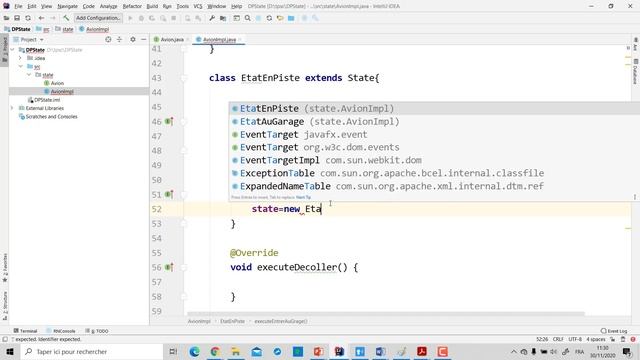Open project folder toolbar icon

[6, 18]
